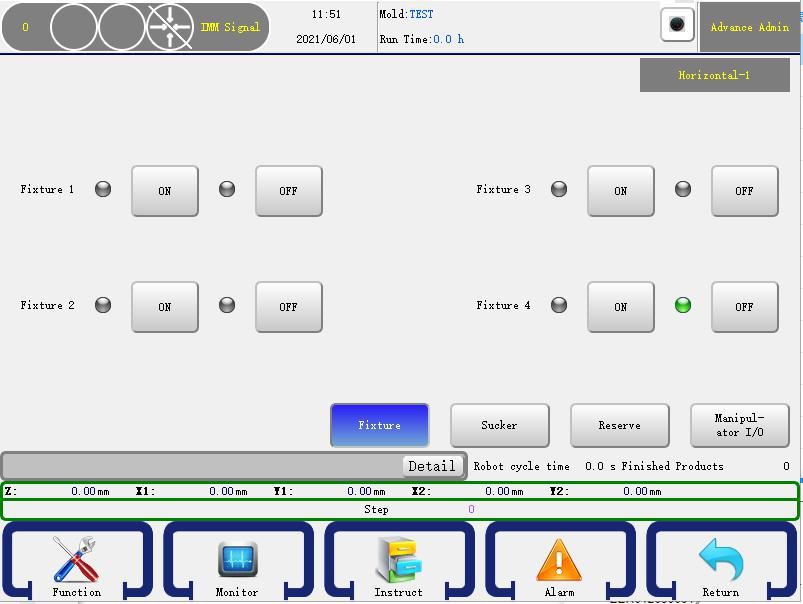Open the Instruct file cabinet icon
Viewport: 803px width, 604px height.
[x=398, y=562]
